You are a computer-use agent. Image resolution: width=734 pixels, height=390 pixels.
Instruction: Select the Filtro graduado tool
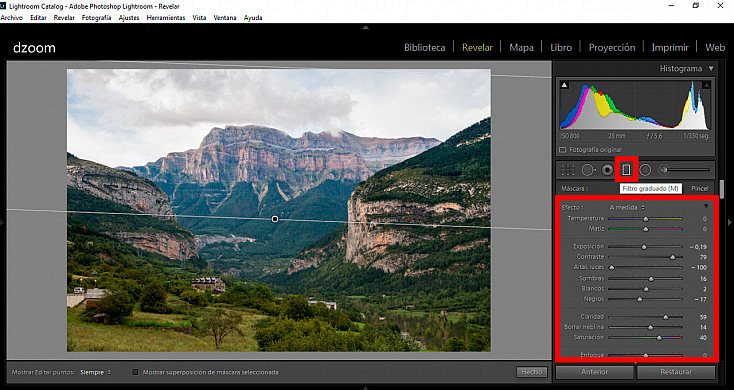(x=626, y=169)
